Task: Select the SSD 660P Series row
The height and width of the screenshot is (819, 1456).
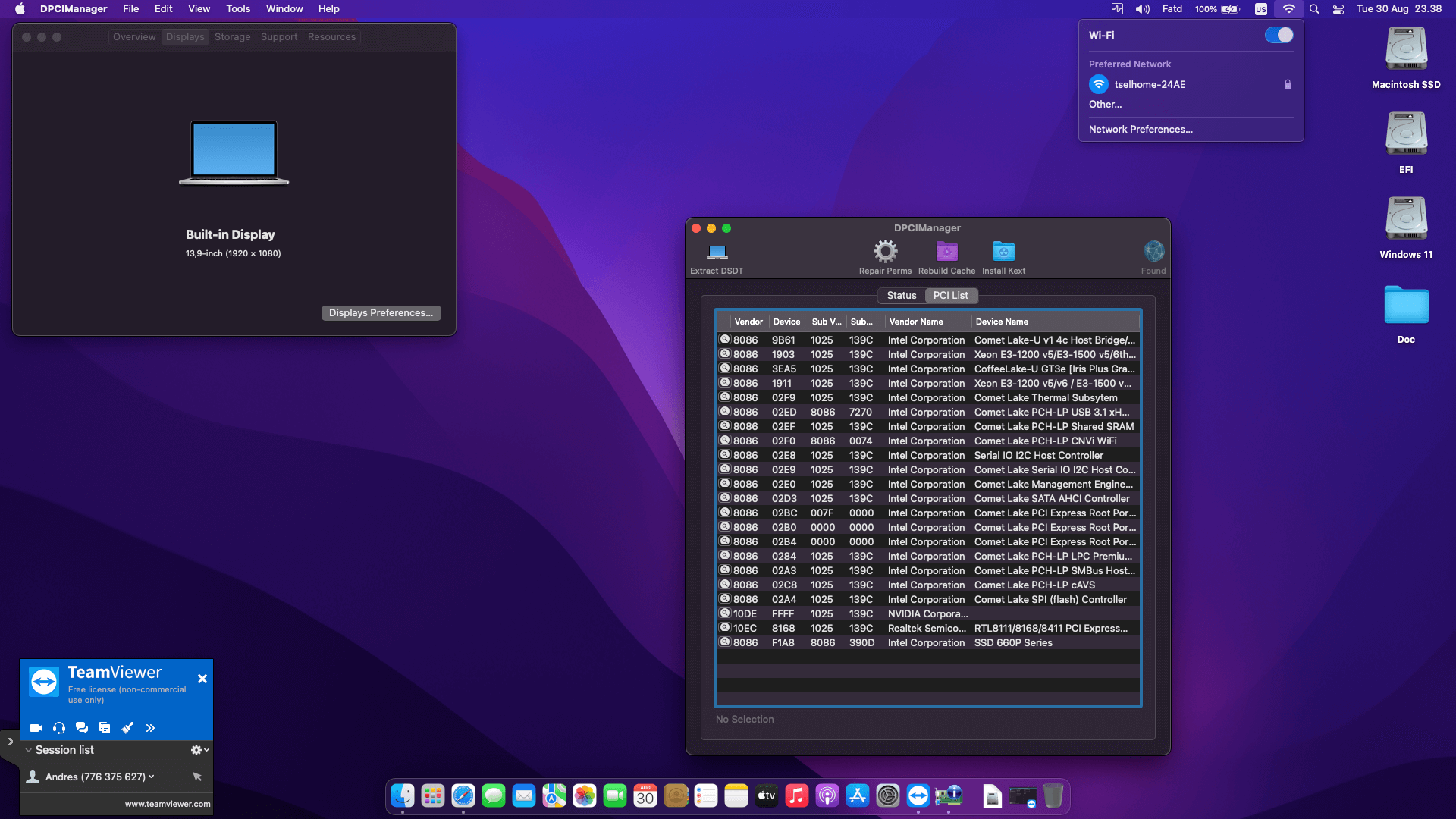Action: point(910,642)
